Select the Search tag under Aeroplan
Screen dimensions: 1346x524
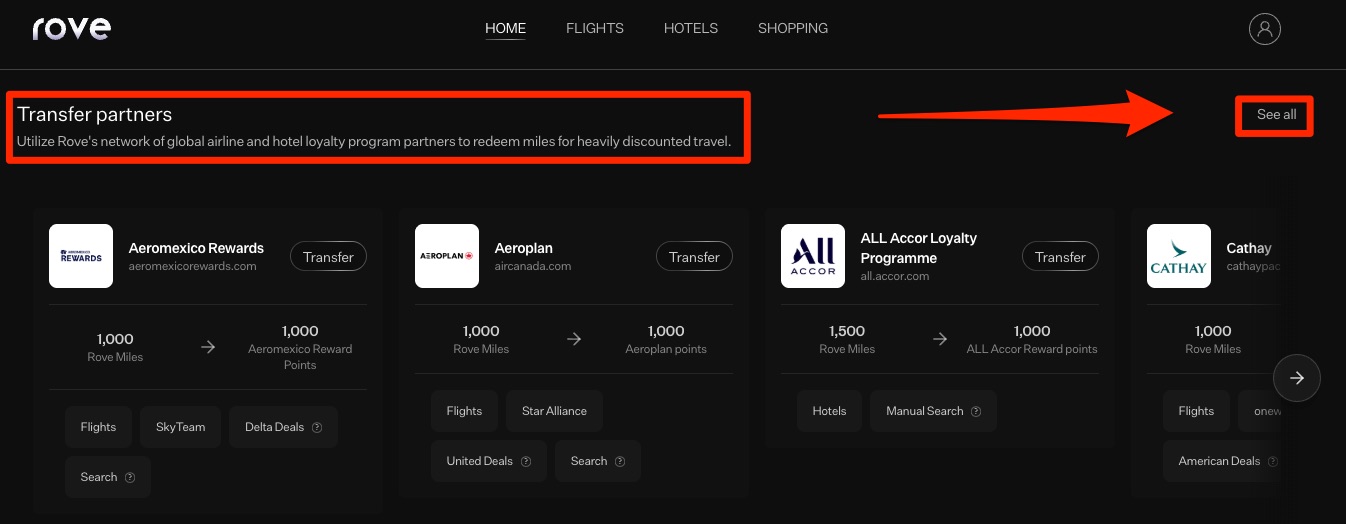tap(597, 461)
